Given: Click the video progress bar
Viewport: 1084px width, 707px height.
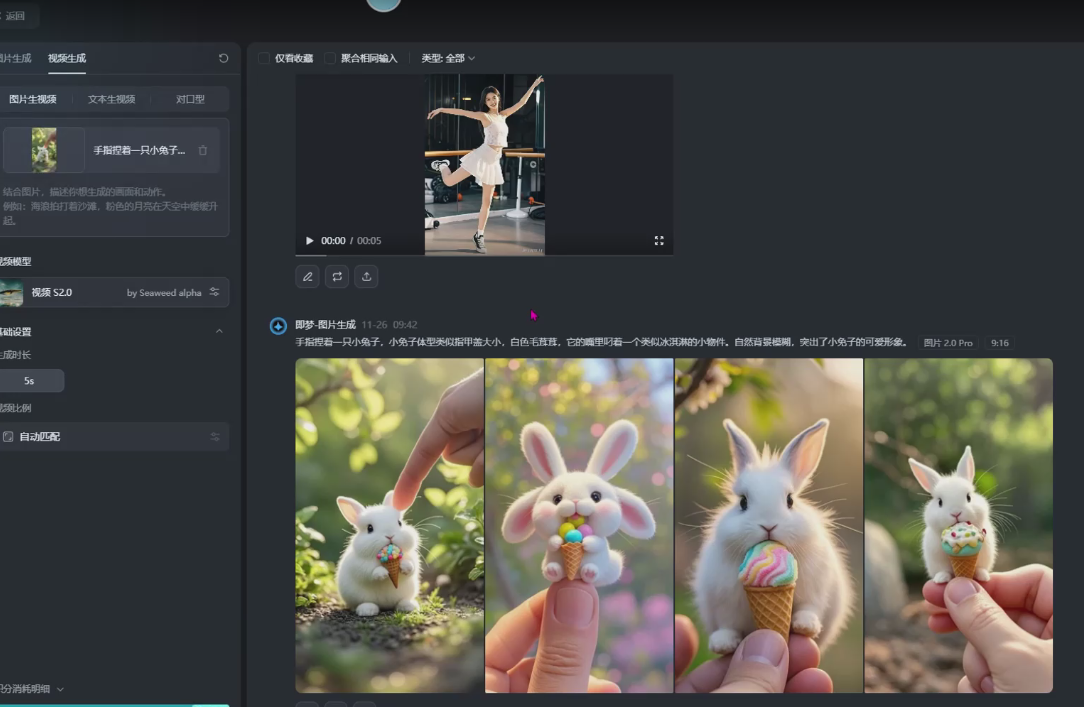Looking at the screenshot, I should [484, 255].
